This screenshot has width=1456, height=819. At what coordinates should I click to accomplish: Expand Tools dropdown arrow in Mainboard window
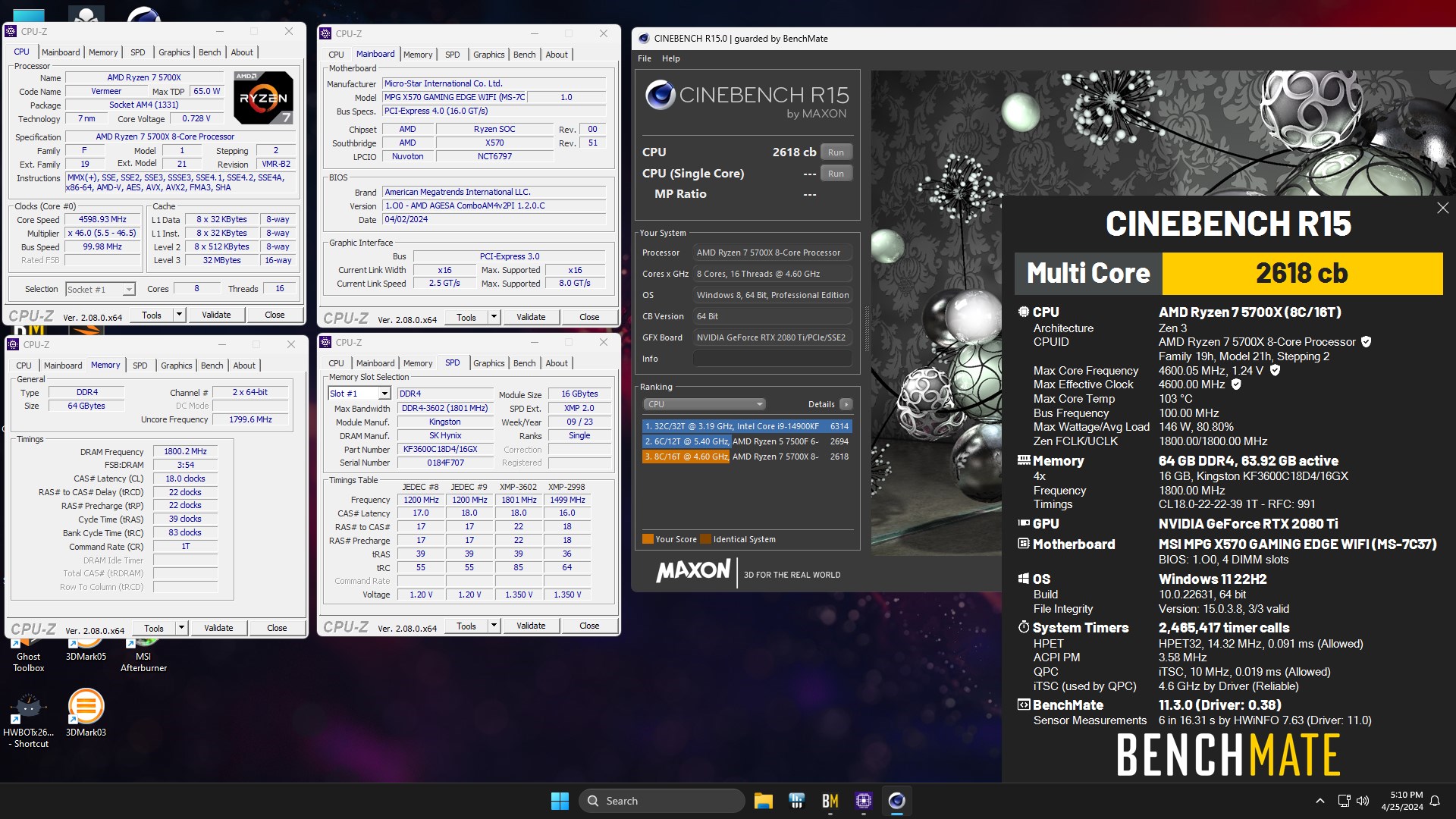pyautogui.click(x=494, y=317)
